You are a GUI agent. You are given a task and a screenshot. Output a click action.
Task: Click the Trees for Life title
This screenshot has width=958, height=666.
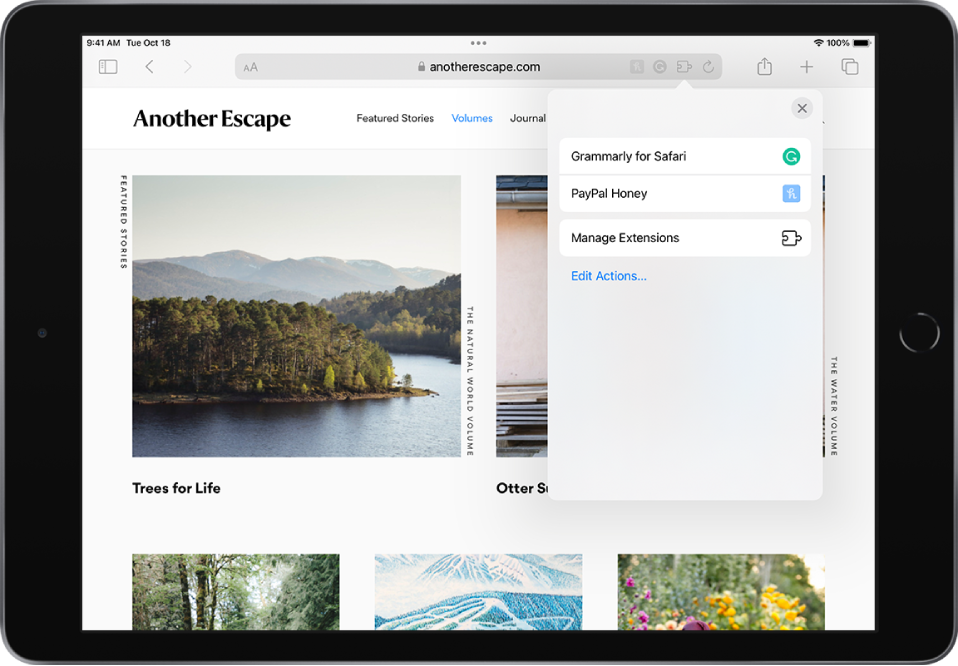pyautogui.click(x=177, y=488)
